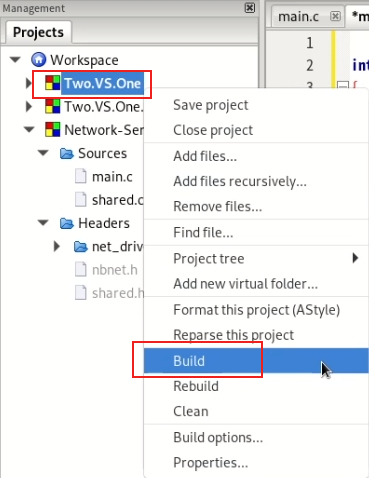Click the Workspace home icon
Image resolution: width=369 pixels, height=478 pixels.
tap(39, 60)
